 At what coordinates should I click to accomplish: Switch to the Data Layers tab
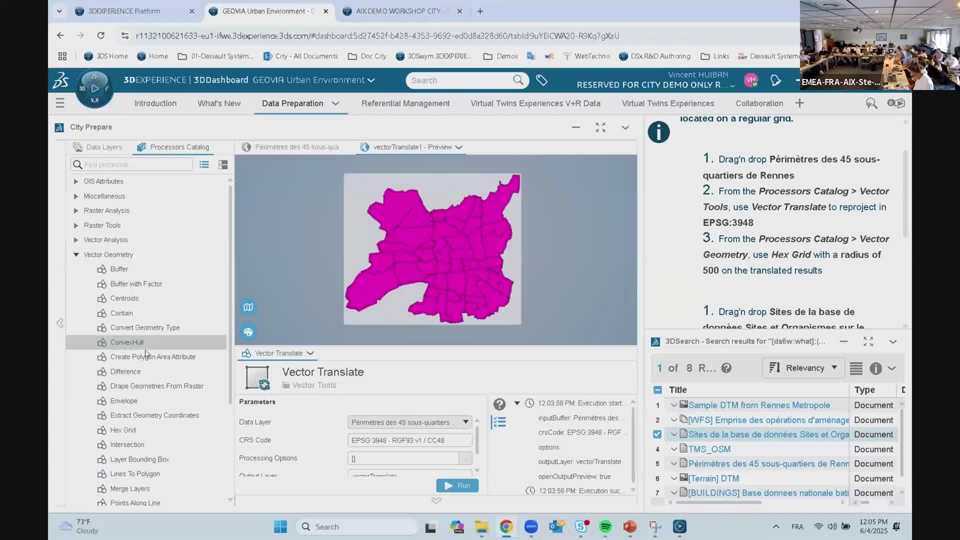point(98,148)
